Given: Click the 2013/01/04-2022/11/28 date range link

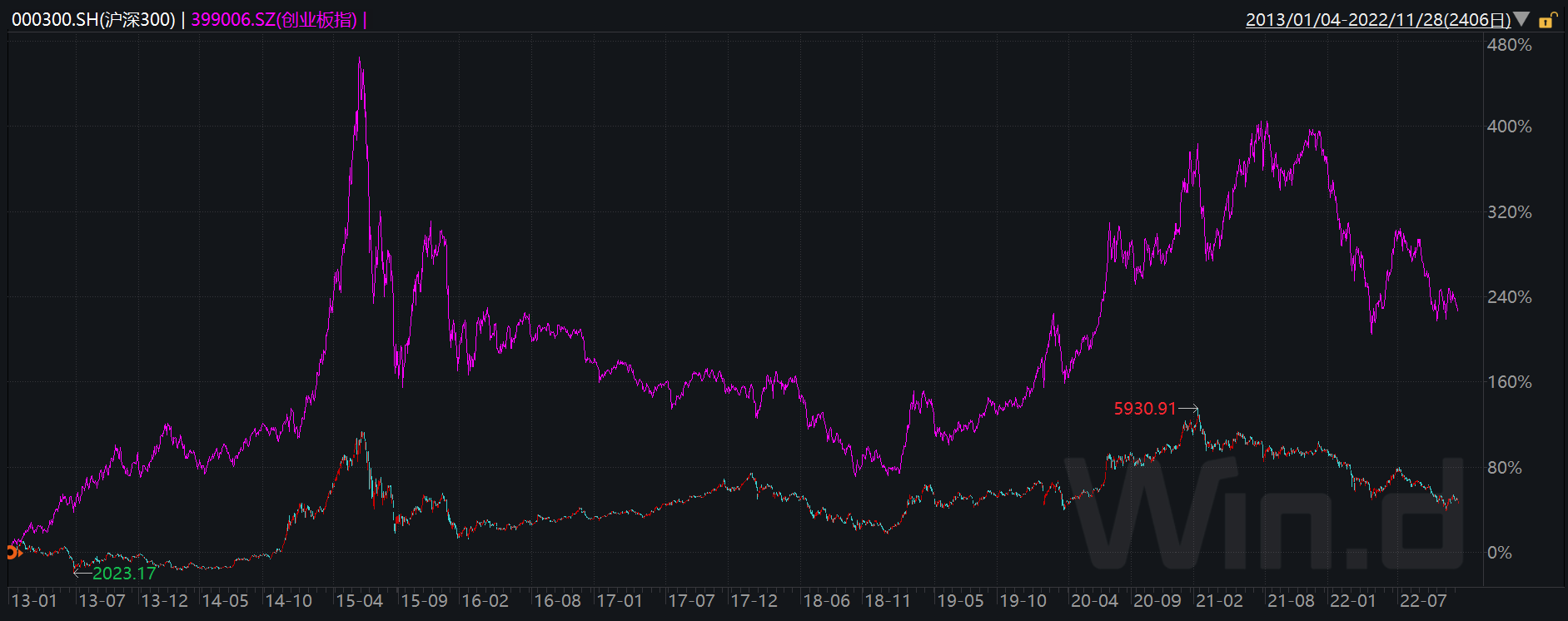Looking at the screenshot, I should [x=1377, y=20].
